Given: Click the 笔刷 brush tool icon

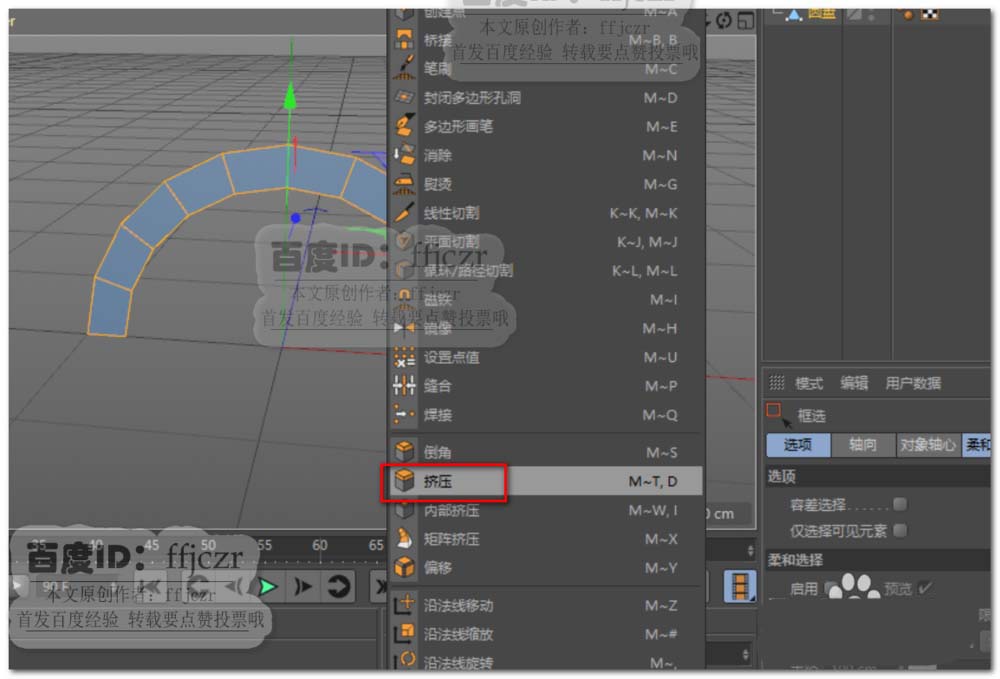Looking at the screenshot, I should coord(404,68).
